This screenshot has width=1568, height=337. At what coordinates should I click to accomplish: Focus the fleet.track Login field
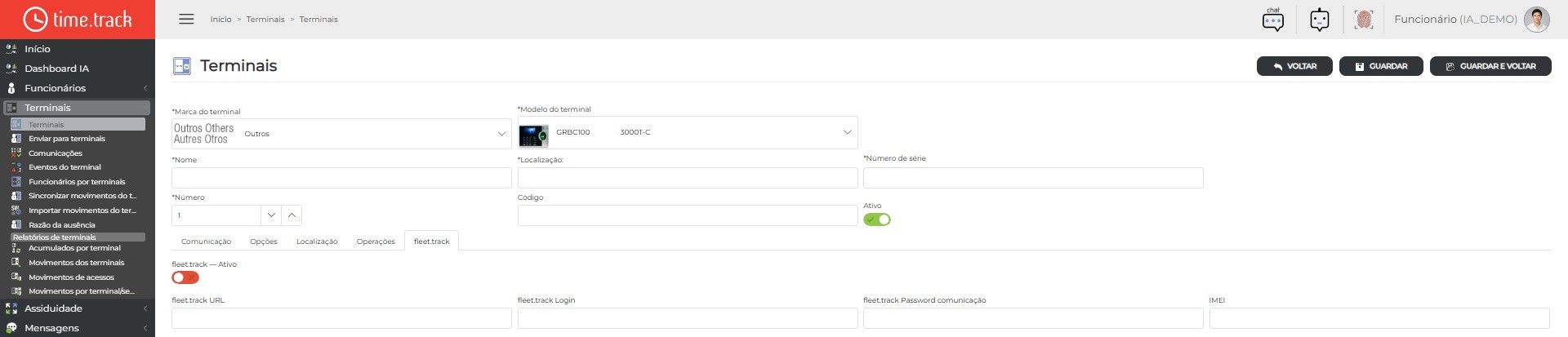click(x=688, y=318)
